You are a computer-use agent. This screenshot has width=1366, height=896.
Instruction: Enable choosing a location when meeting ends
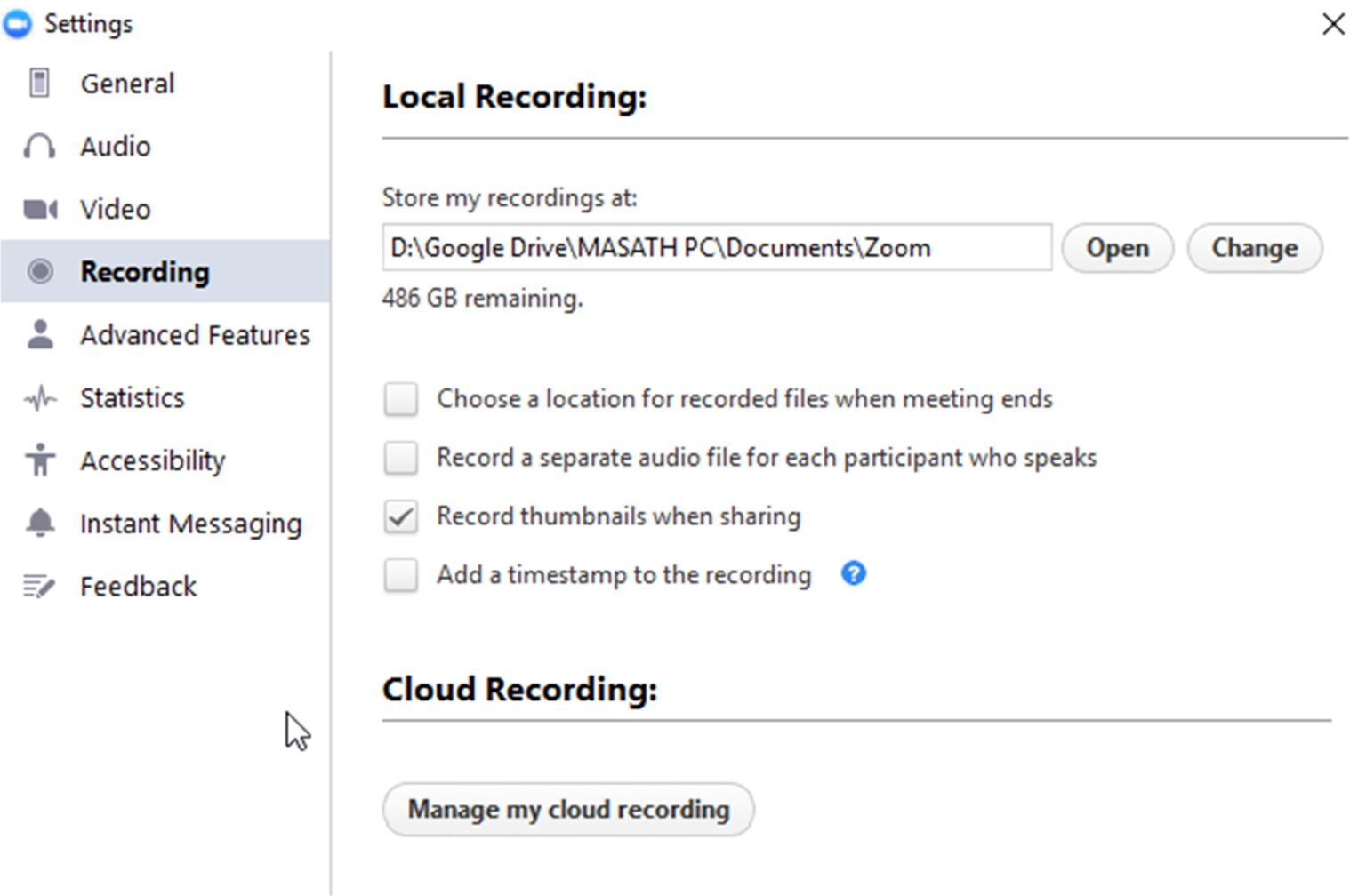pos(400,399)
